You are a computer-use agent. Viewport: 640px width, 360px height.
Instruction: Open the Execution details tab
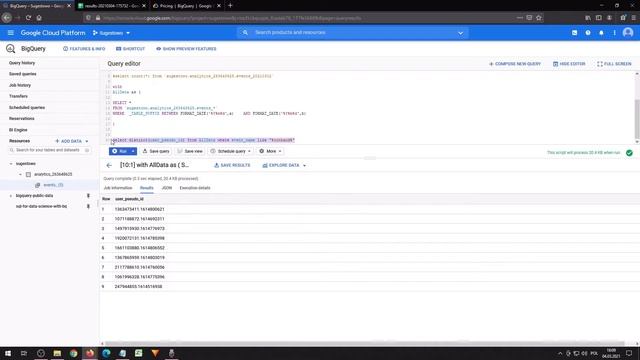coord(195,188)
